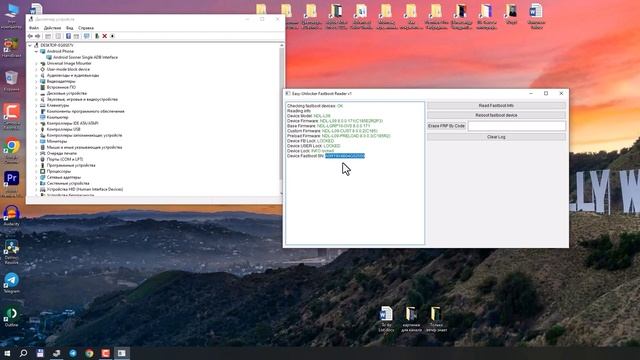The image size is (640, 360).
Task: Click the Clear Log button
Action: point(496,137)
